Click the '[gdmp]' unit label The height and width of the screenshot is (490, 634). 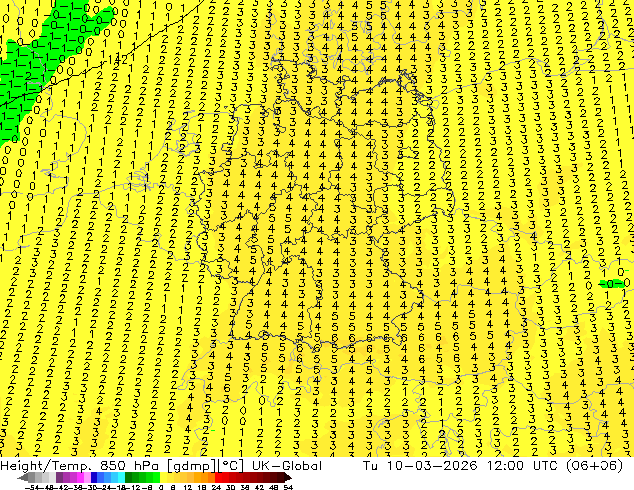tap(192, 466)
